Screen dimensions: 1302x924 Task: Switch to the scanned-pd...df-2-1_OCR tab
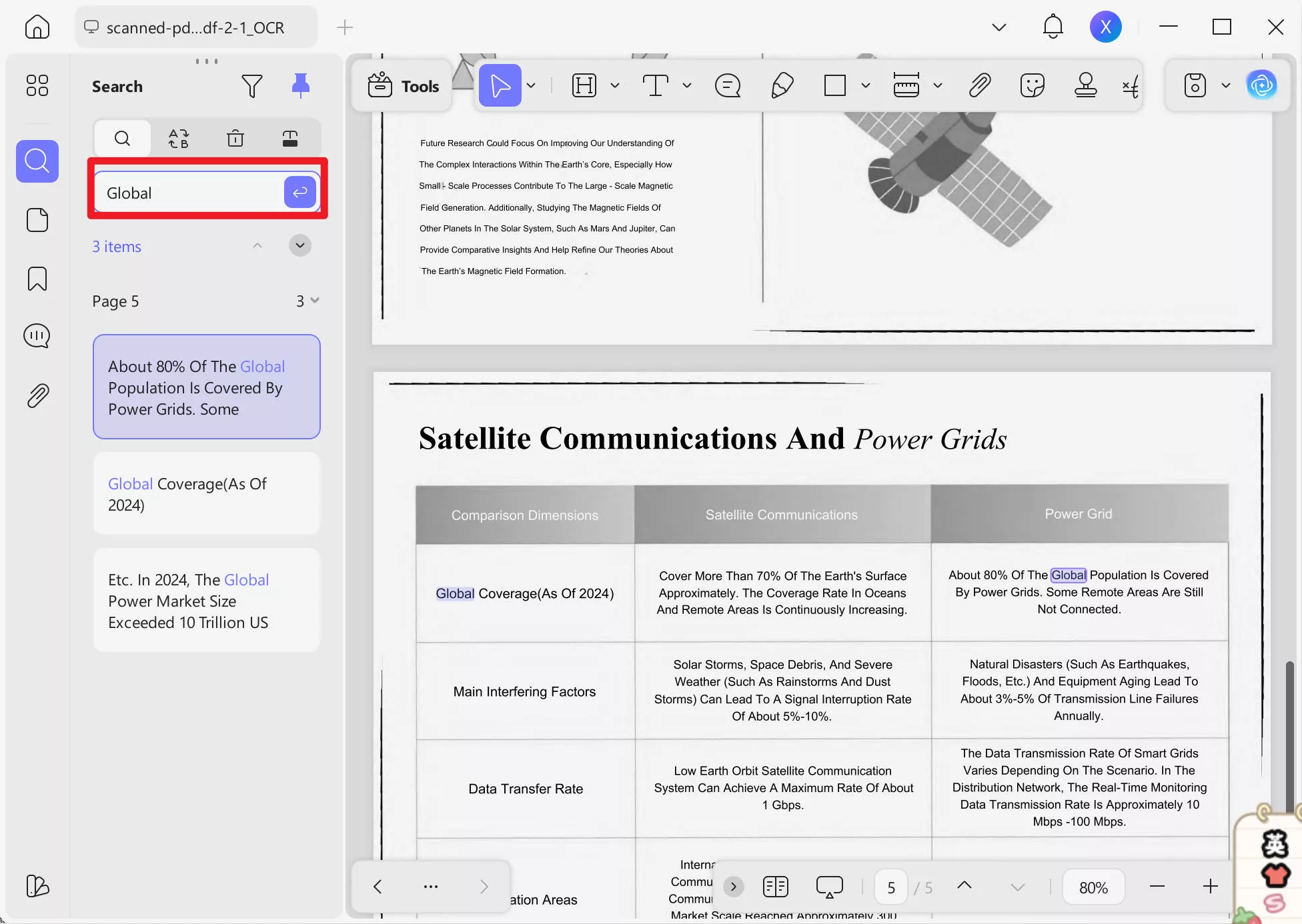pyautogui.click(x=195, y=27)
